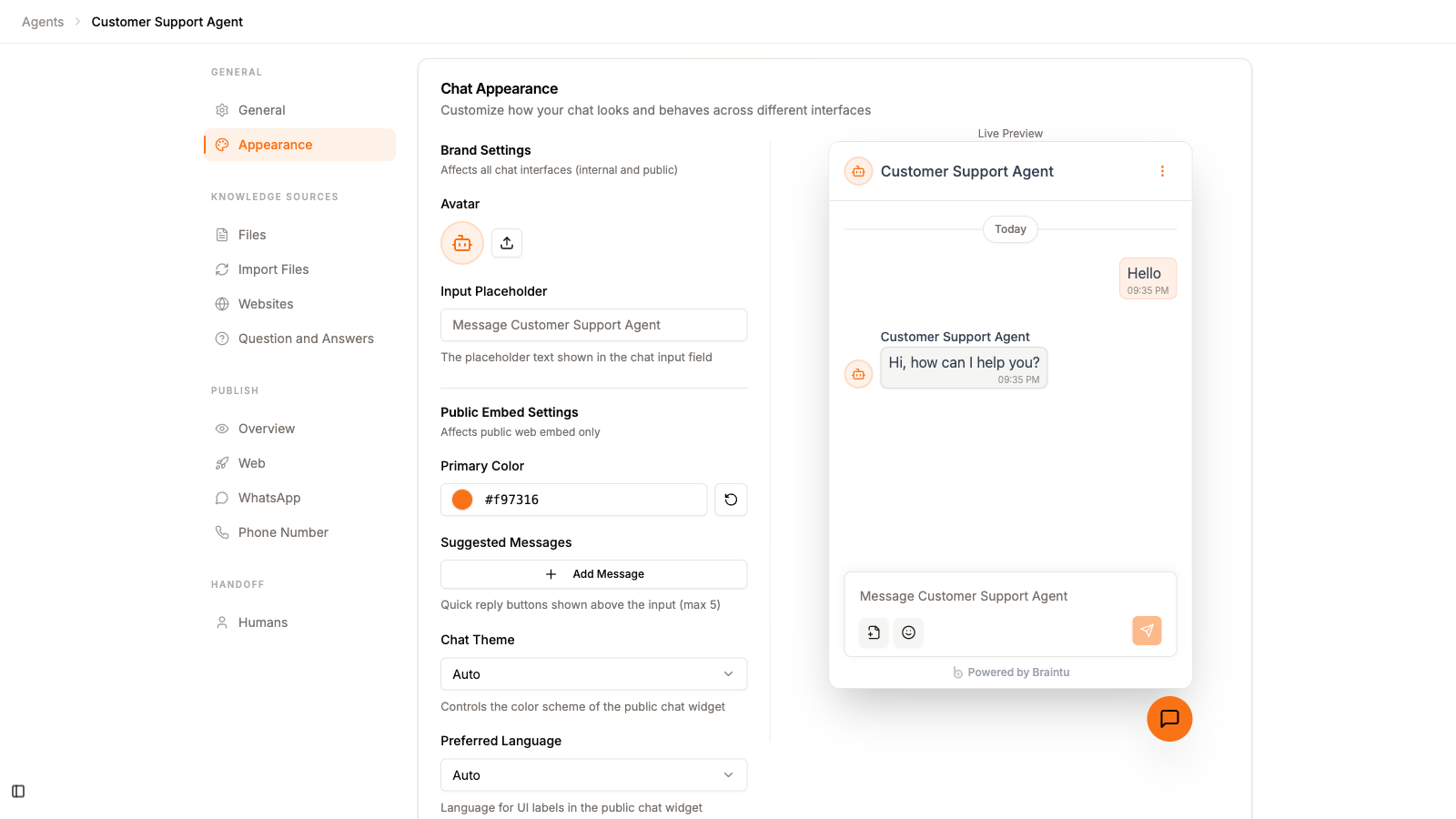
Task: Open the three-dot menu in chat preview
Action: tap(1162, 170)
